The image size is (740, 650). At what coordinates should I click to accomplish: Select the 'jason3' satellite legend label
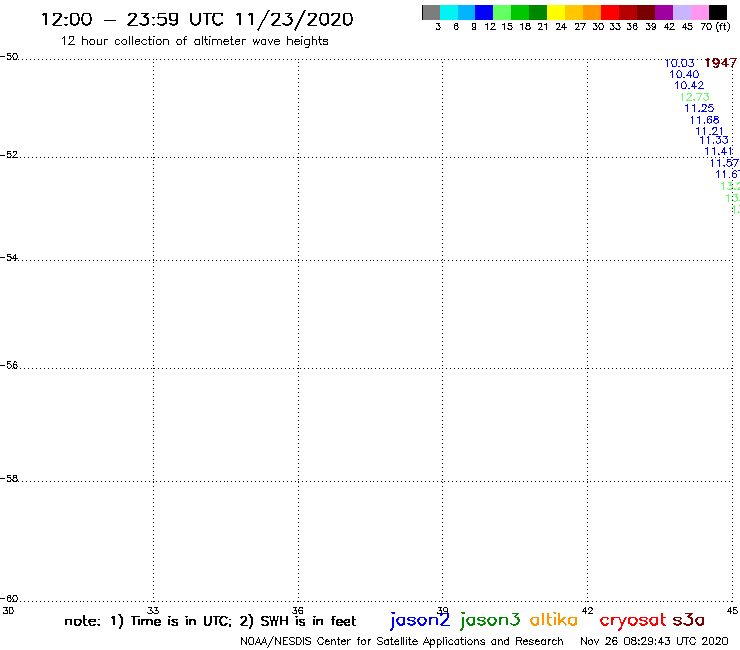pos(490,620)
